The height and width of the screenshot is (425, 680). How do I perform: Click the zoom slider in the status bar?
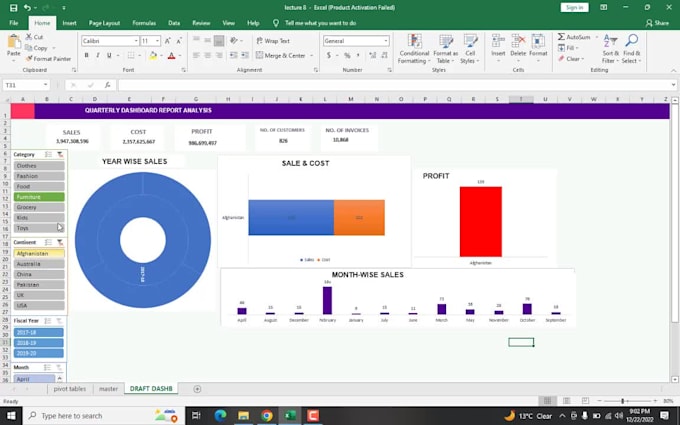coord(622,402)
